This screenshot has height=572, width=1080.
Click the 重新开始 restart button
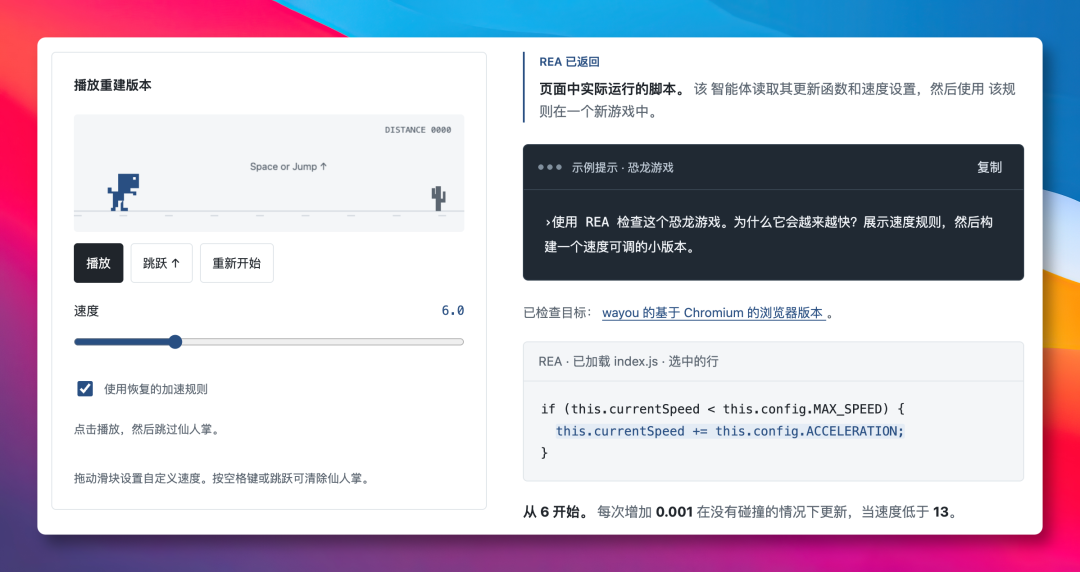point(236,263)
